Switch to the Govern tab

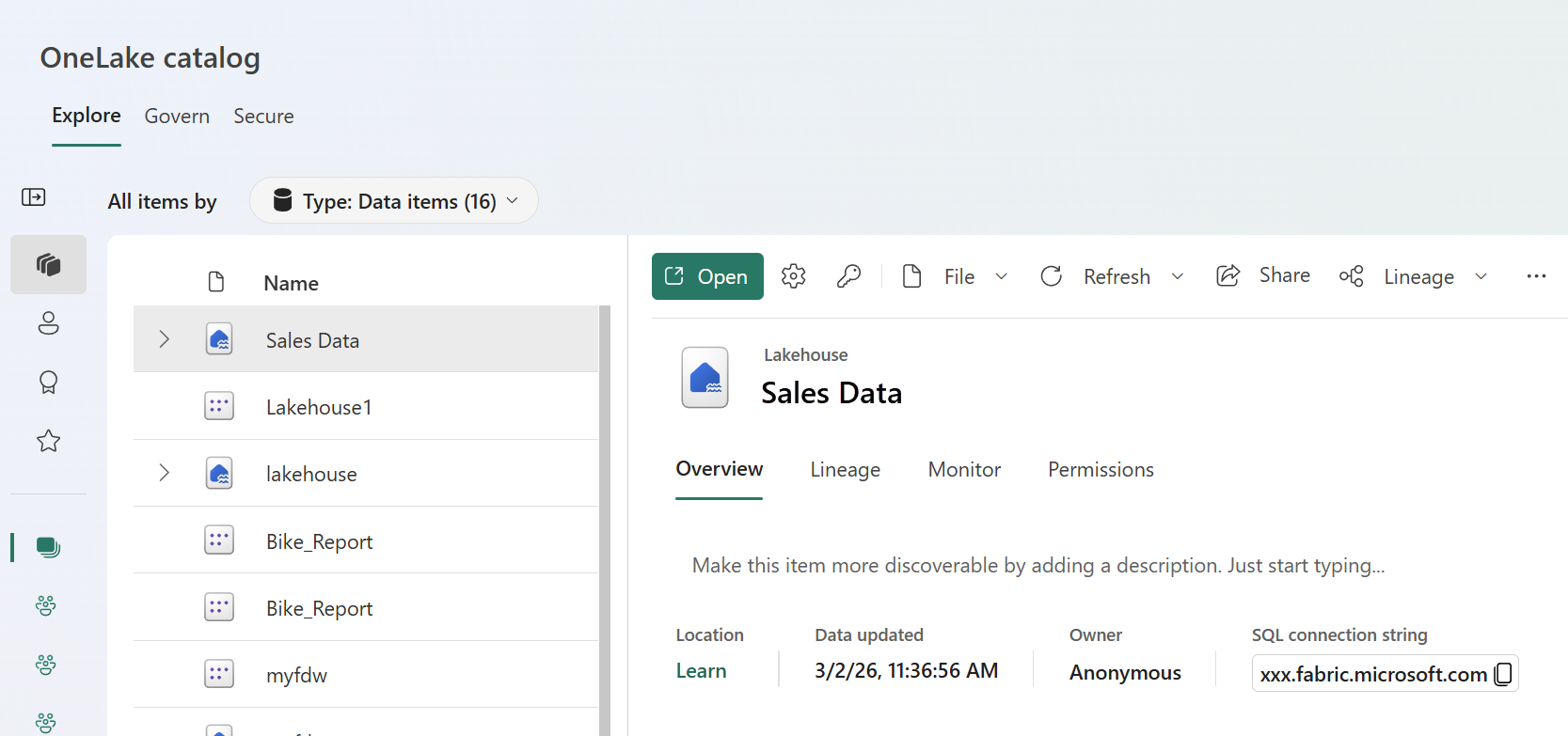coord(177,117)
